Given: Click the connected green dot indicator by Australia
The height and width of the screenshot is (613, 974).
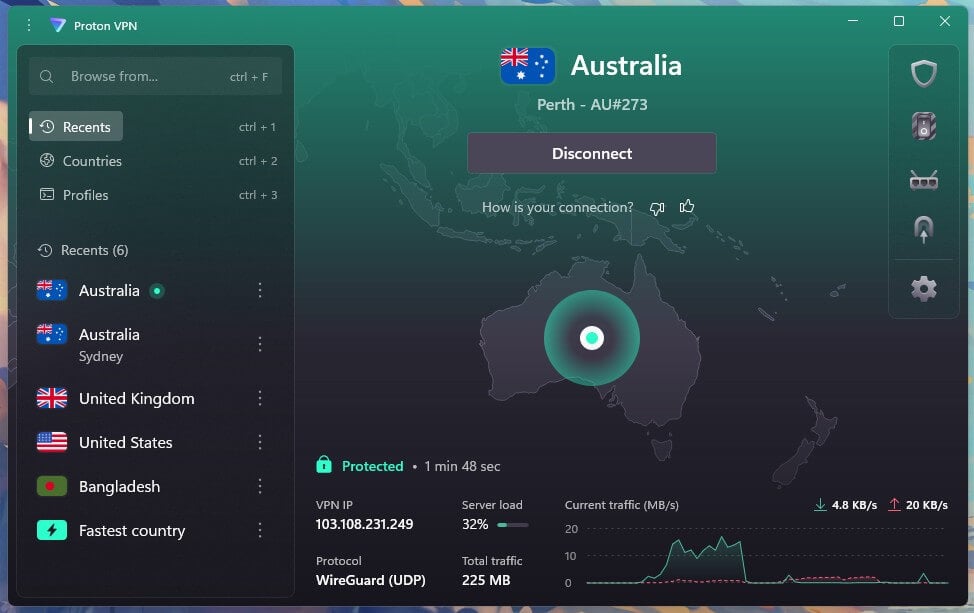Looking at the screenshot, I should [x=157, y=291].
